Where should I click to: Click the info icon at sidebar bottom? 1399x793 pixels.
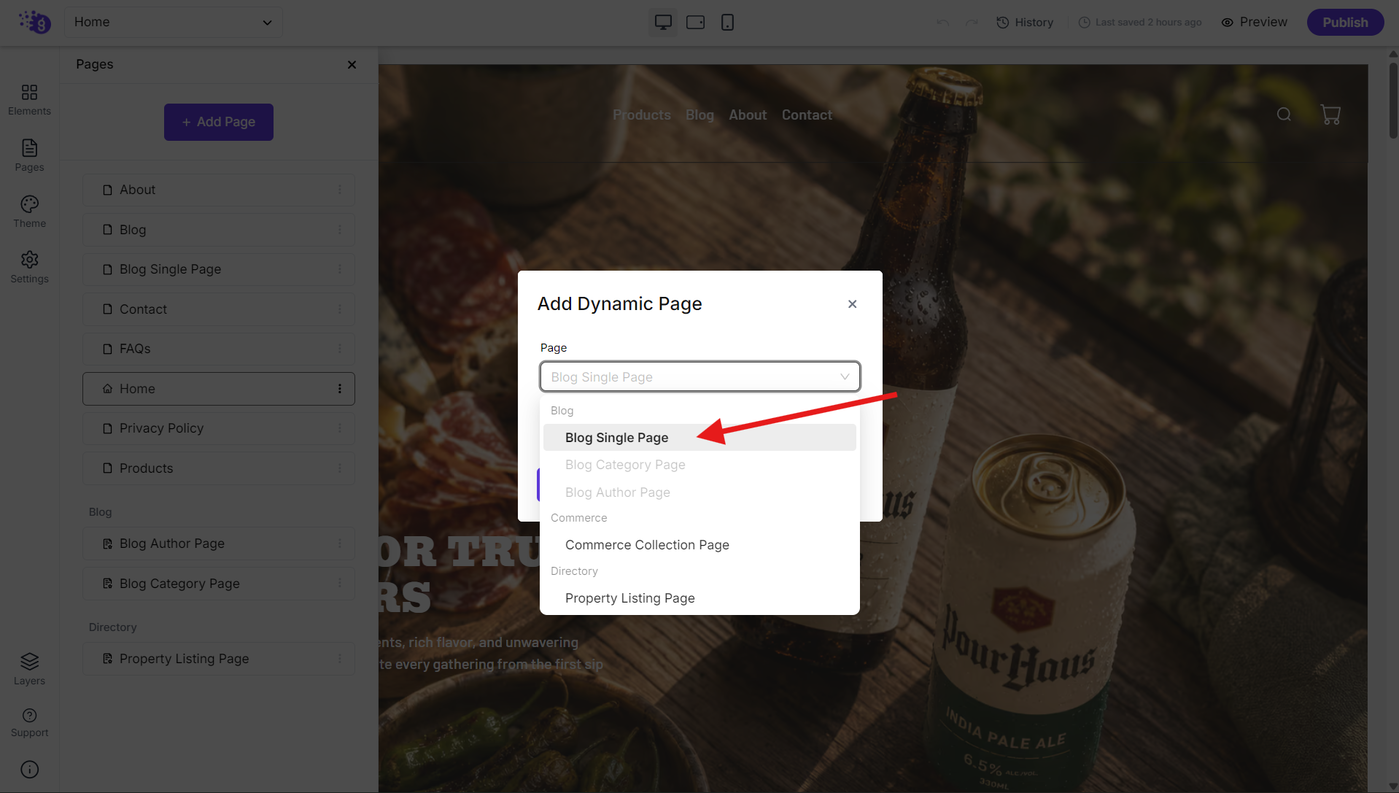coord(29,770)
